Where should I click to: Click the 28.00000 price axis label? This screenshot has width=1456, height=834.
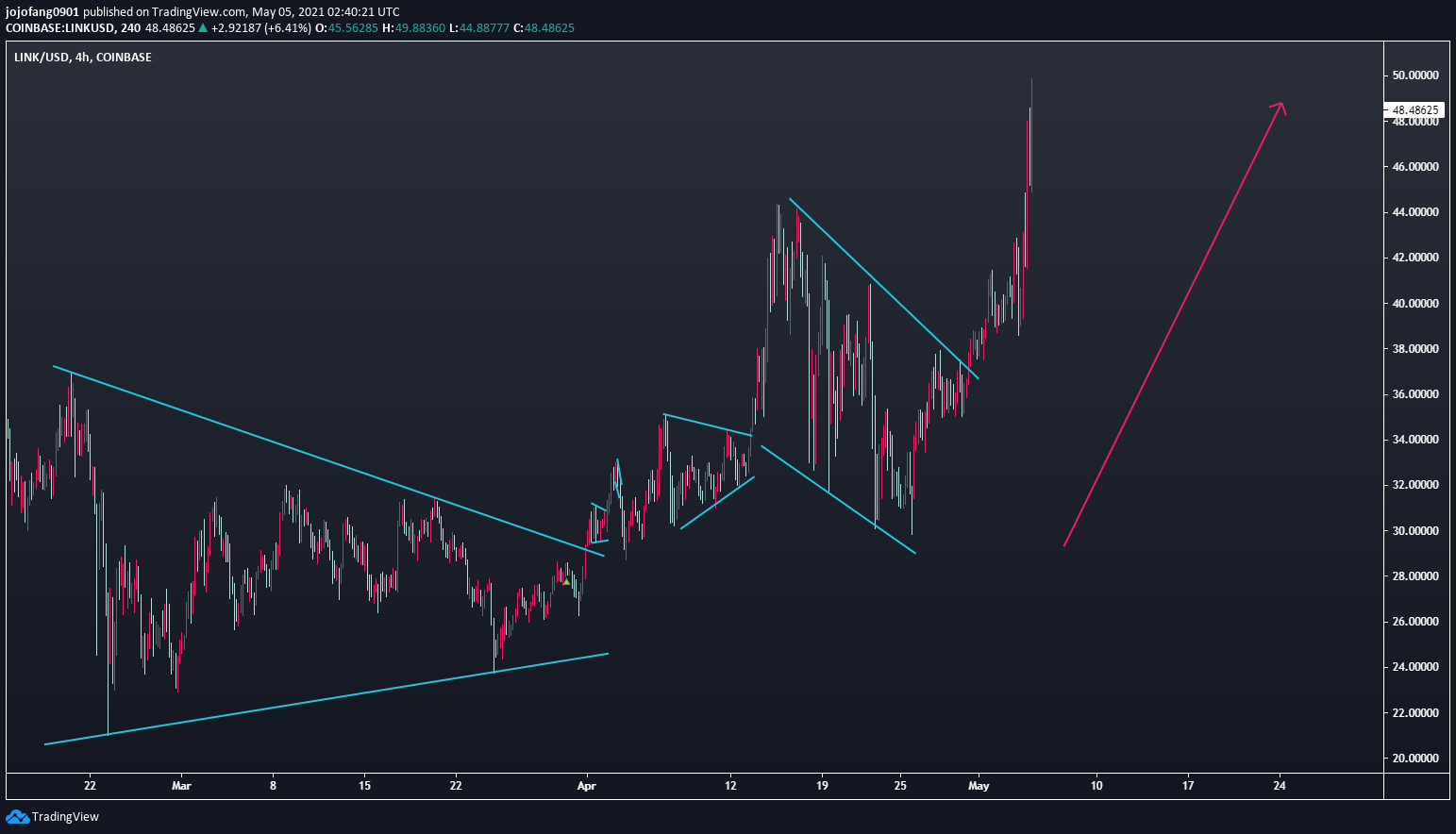[1415, 576]
